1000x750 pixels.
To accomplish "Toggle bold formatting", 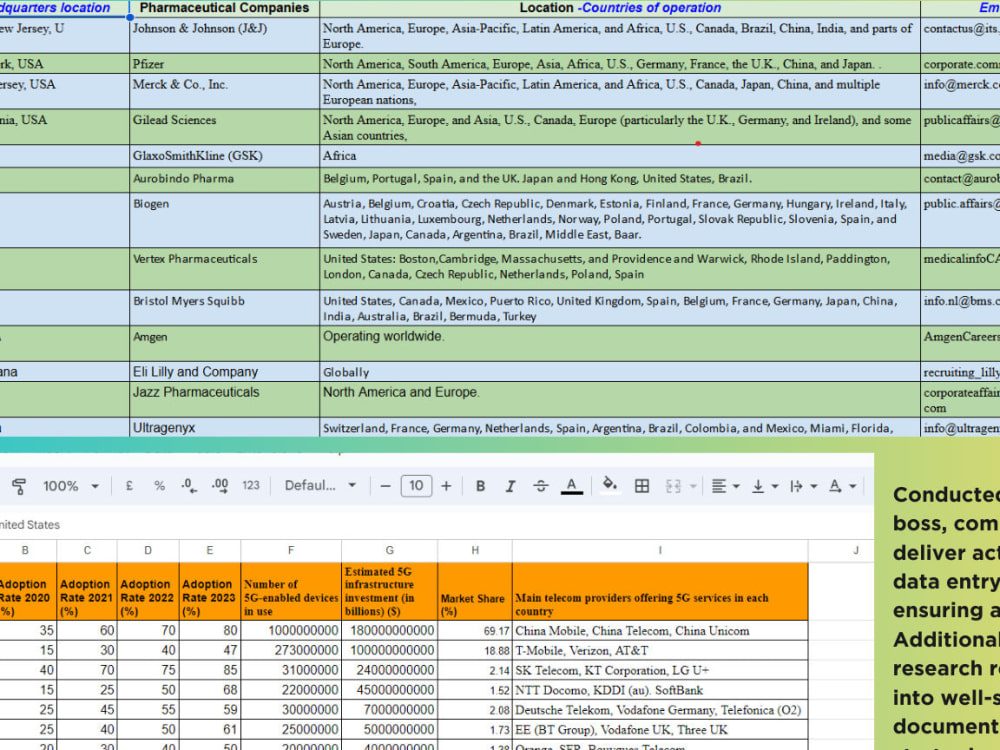I will 480,486.
